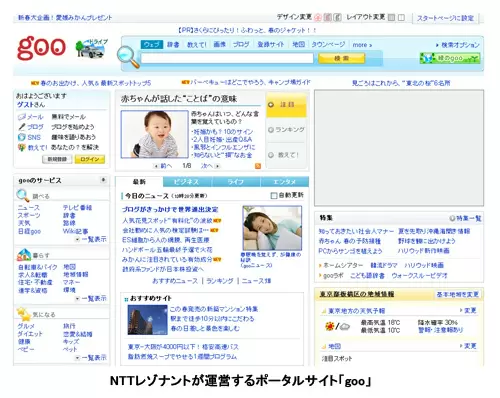Click the car drive icon near logo

click(x=91, y=49)
